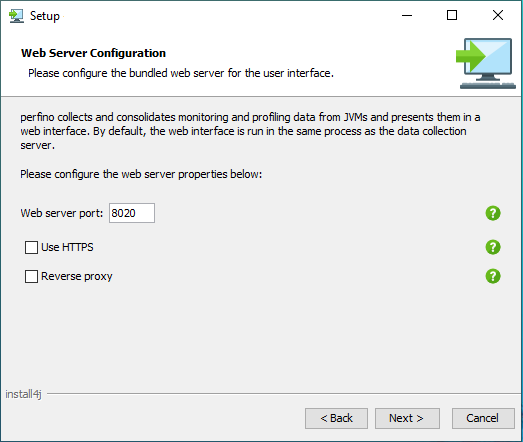Click the Setup title text
Screen dimensions: 523x442
pos(45,16)
